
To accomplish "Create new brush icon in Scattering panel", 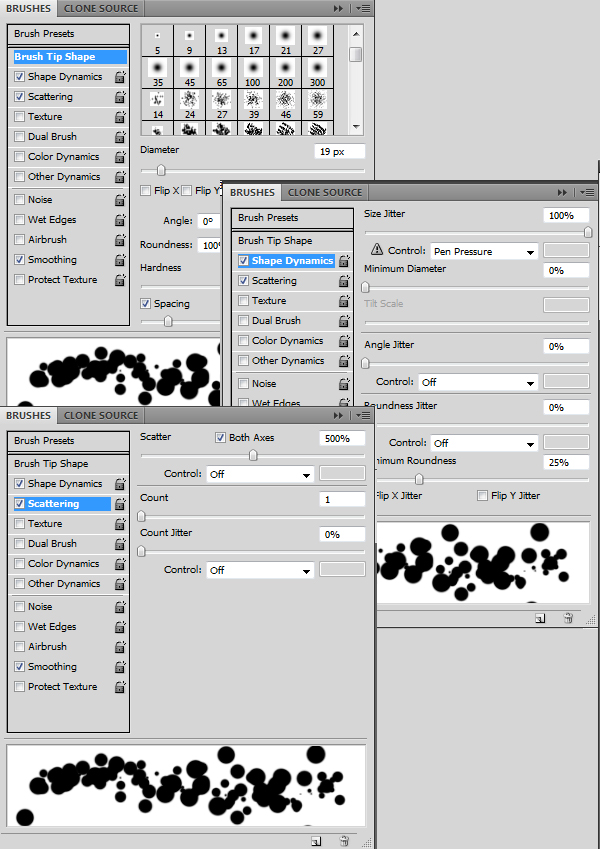I will (x=316, y=841).
